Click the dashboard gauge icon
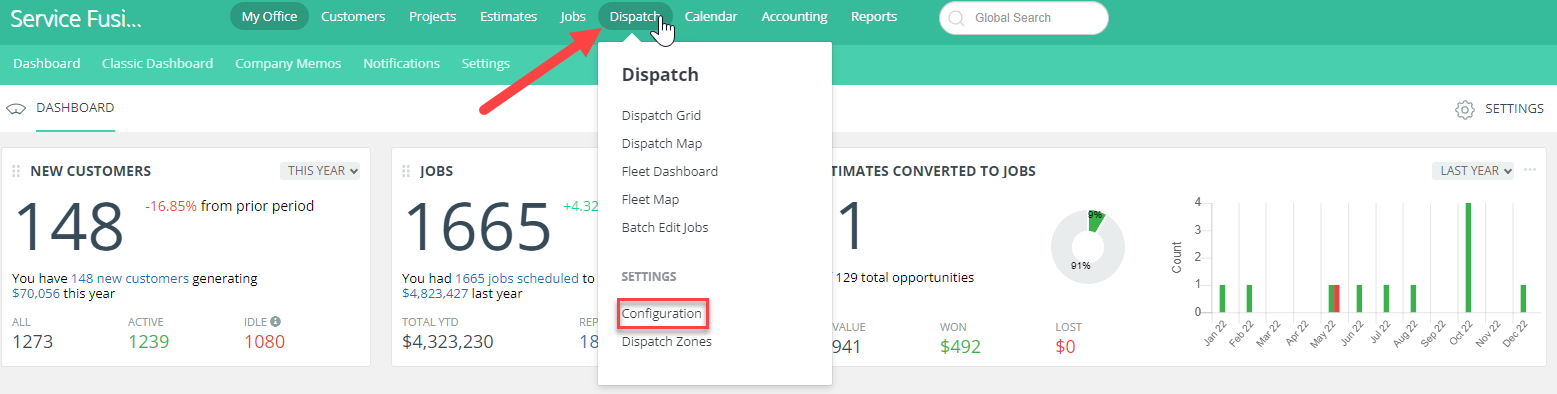The height and width of the screenshot is (394, 1557). click(15, 109)
